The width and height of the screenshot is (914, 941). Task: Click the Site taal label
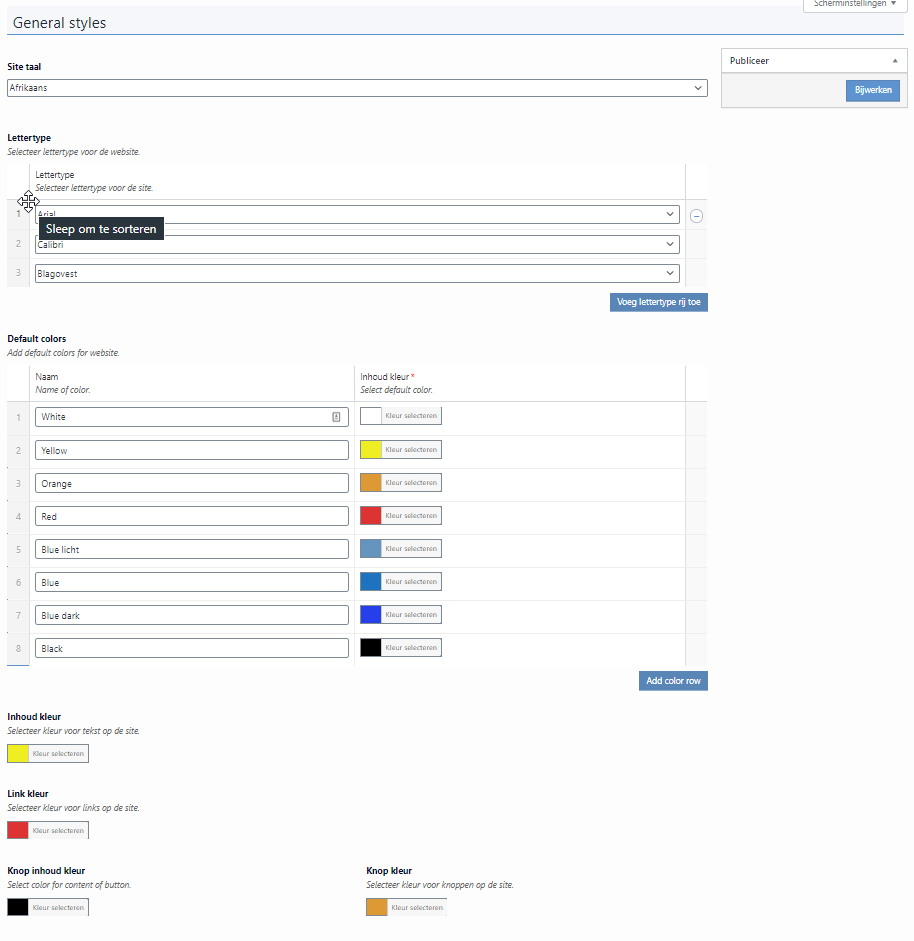[x=24, y=67]
